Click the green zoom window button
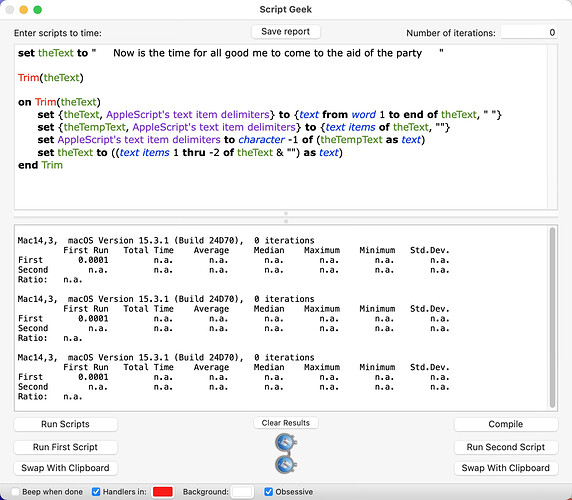Screen dimensions: 572x500 coord(38,10)
